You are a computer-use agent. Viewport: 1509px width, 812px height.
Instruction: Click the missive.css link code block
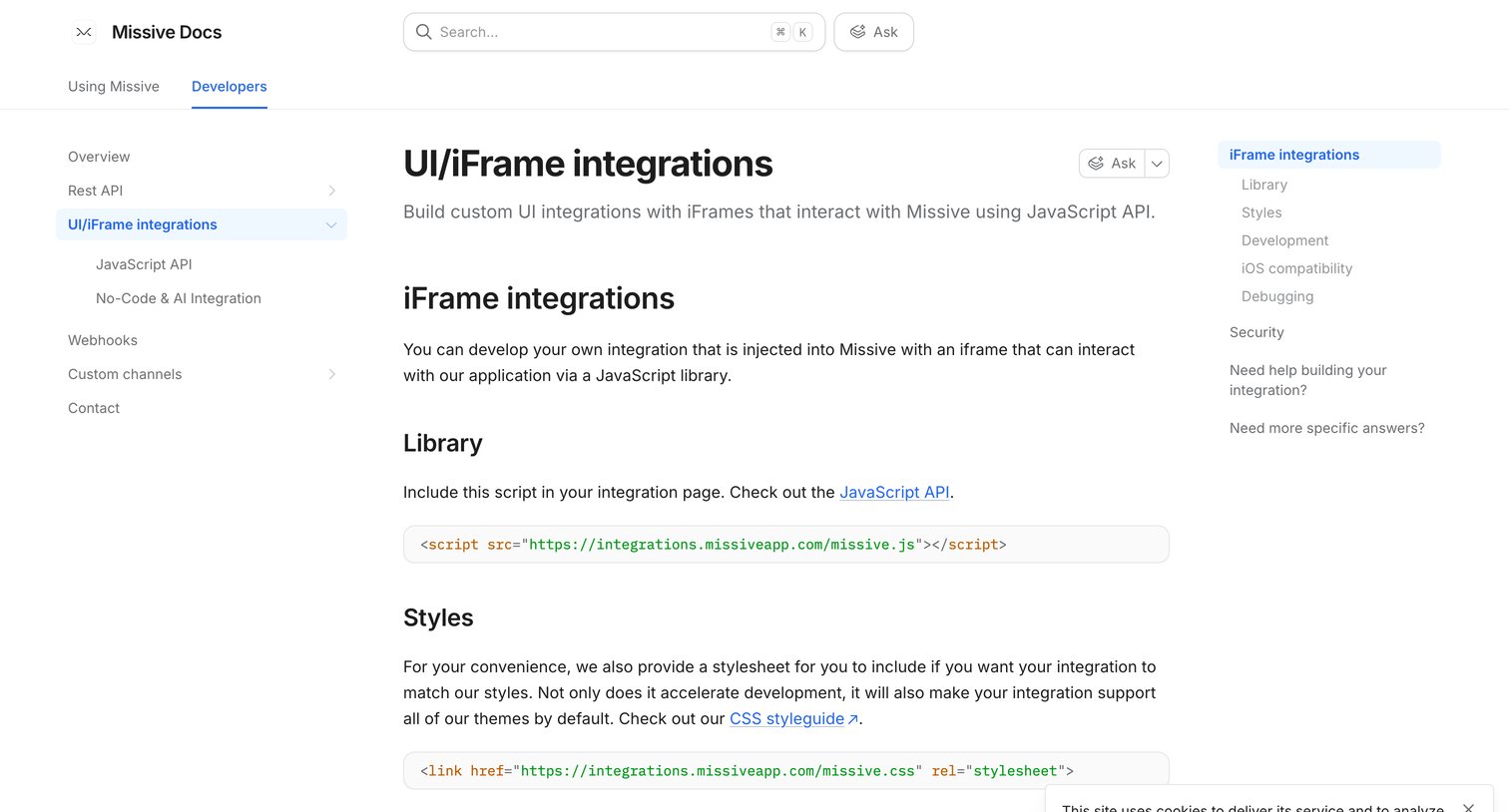coord(786,770)
